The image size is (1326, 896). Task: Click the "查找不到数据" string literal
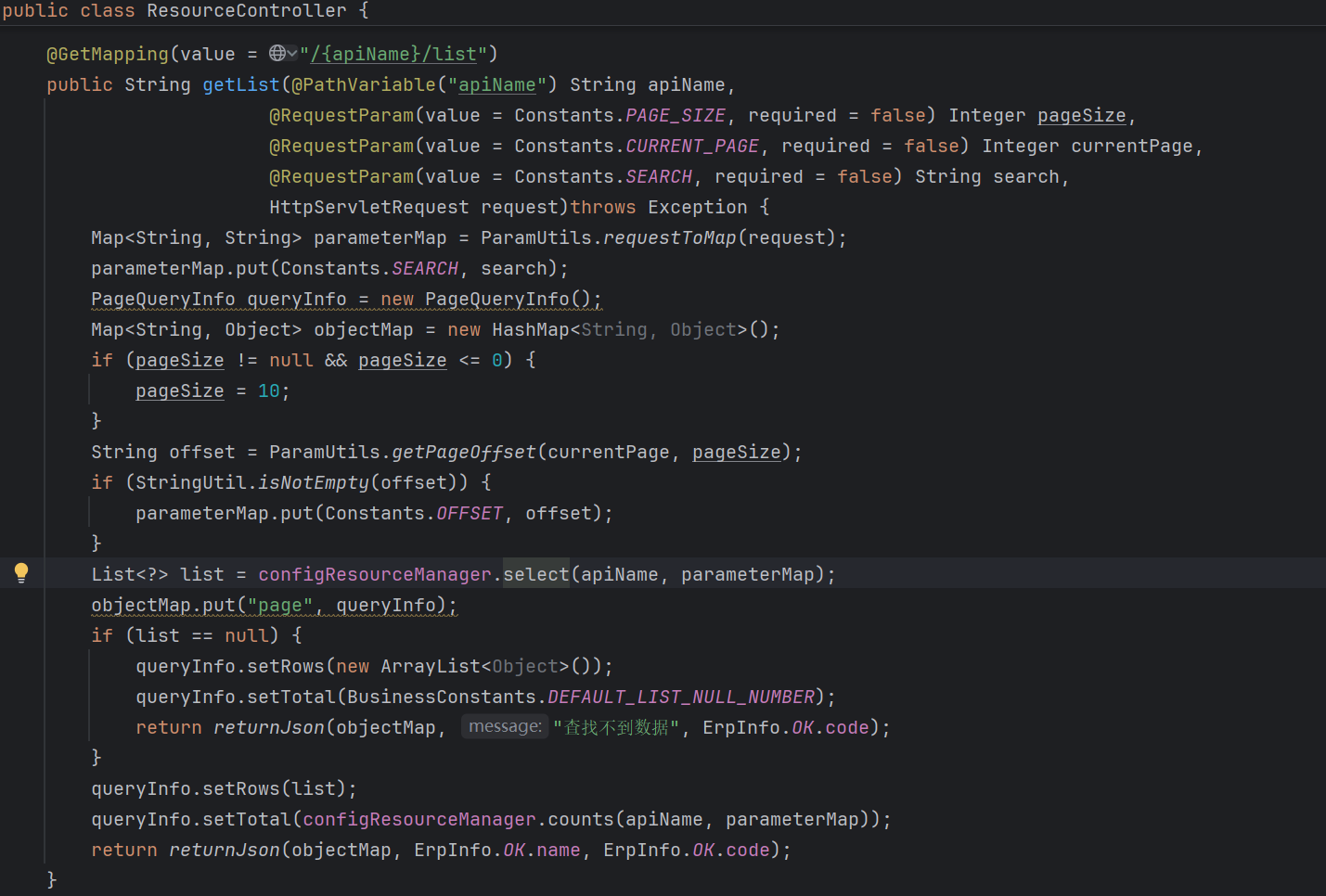pyautogui.click(x=616, y=727)
